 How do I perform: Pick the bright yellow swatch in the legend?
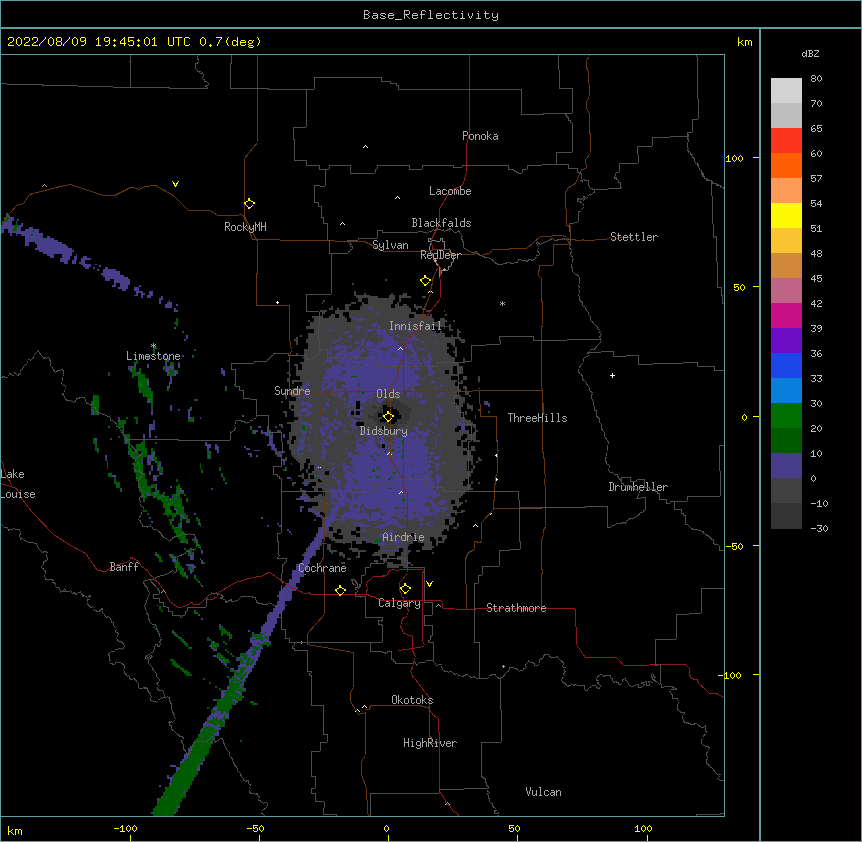pyautogui.click(x=786, y=215)
